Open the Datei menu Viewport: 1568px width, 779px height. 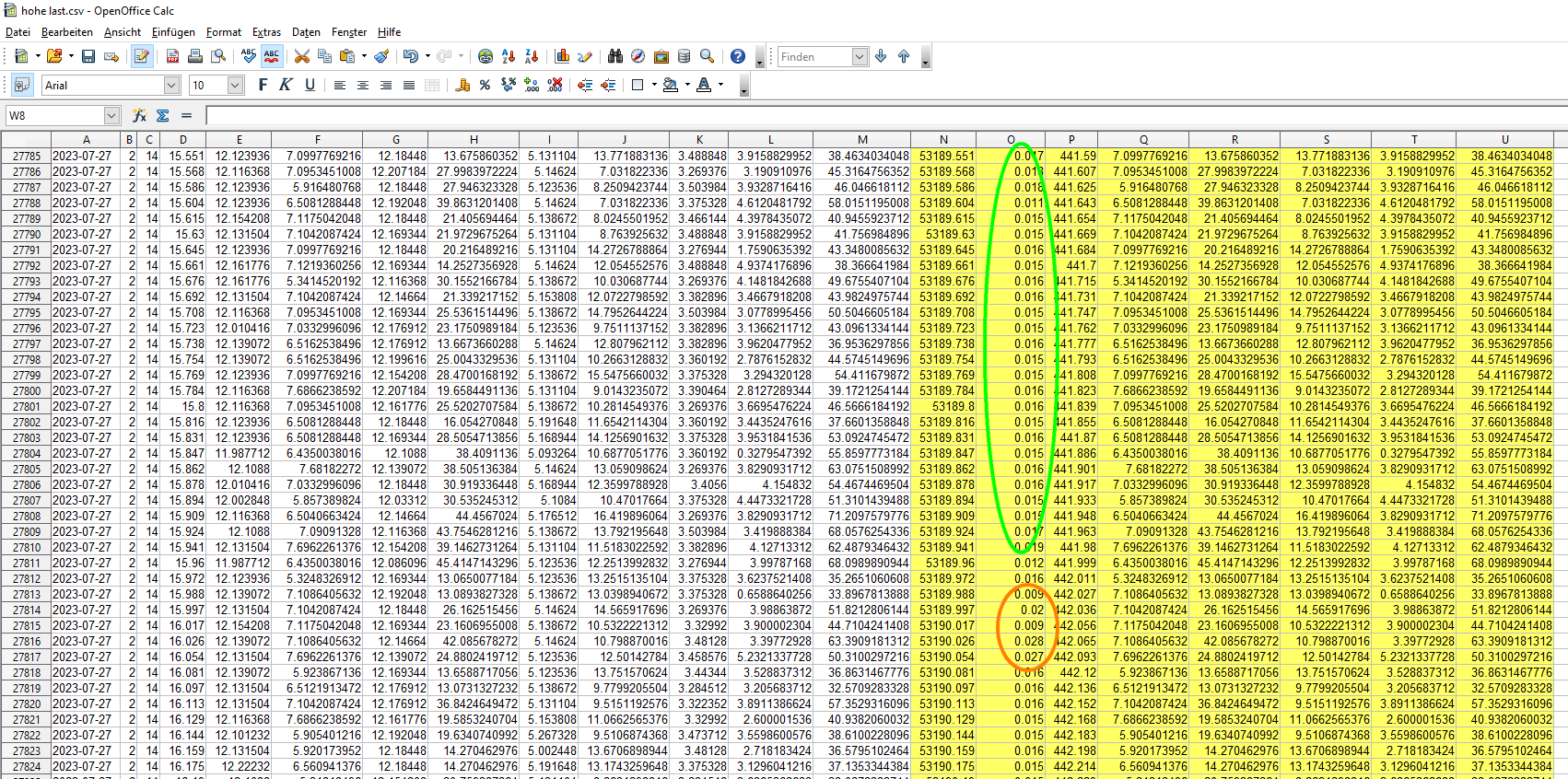coord(18,32)
